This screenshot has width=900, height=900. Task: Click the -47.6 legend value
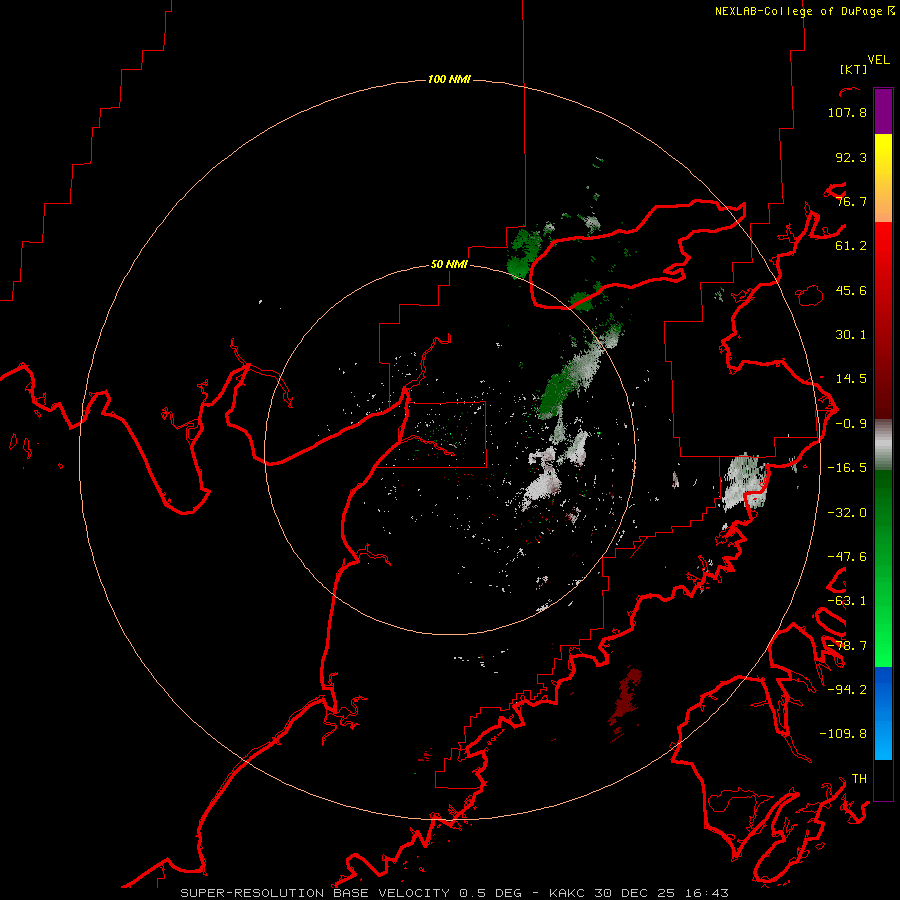pos(847,557)
